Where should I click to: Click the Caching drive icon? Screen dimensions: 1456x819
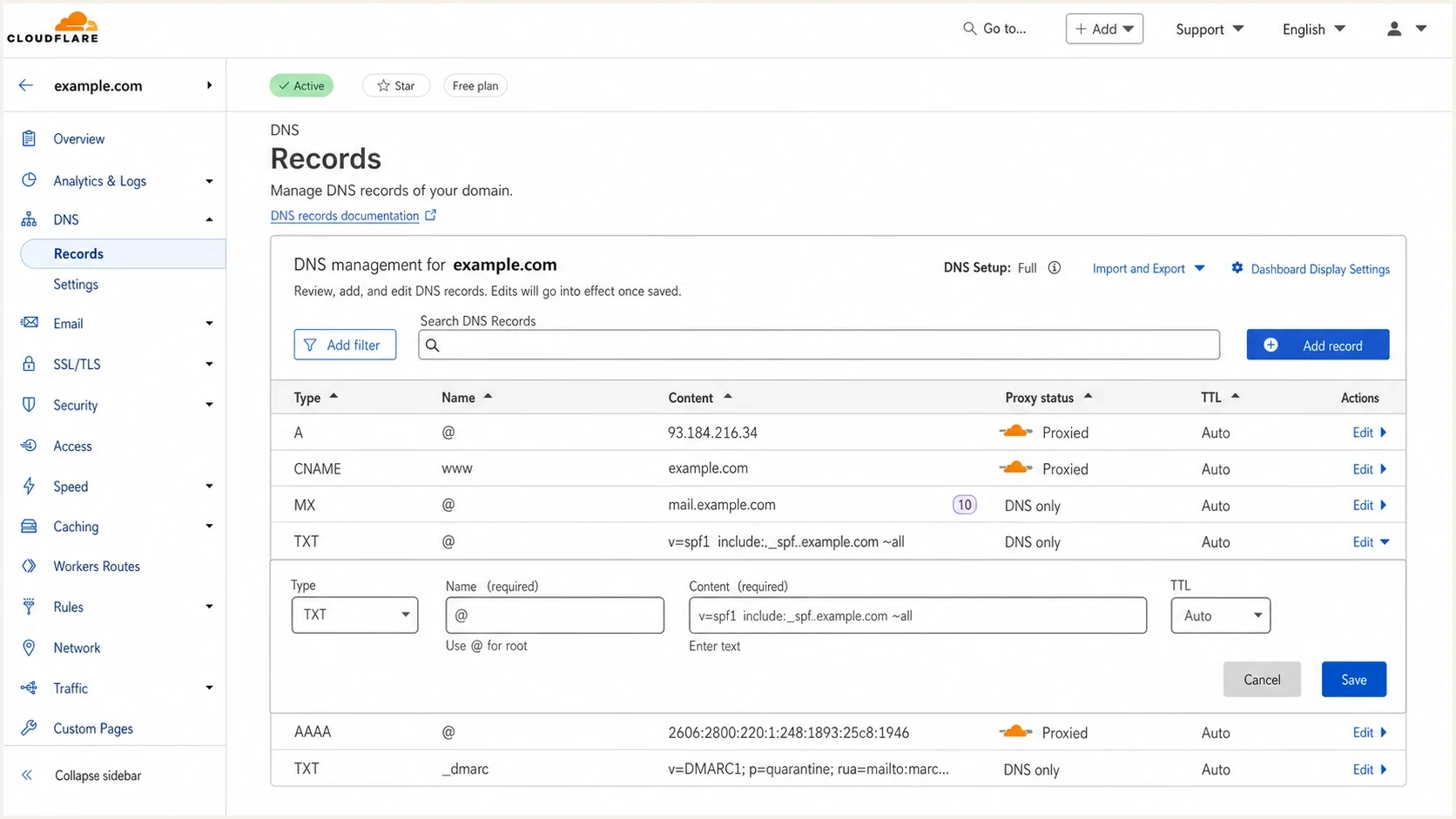[29, 526]
